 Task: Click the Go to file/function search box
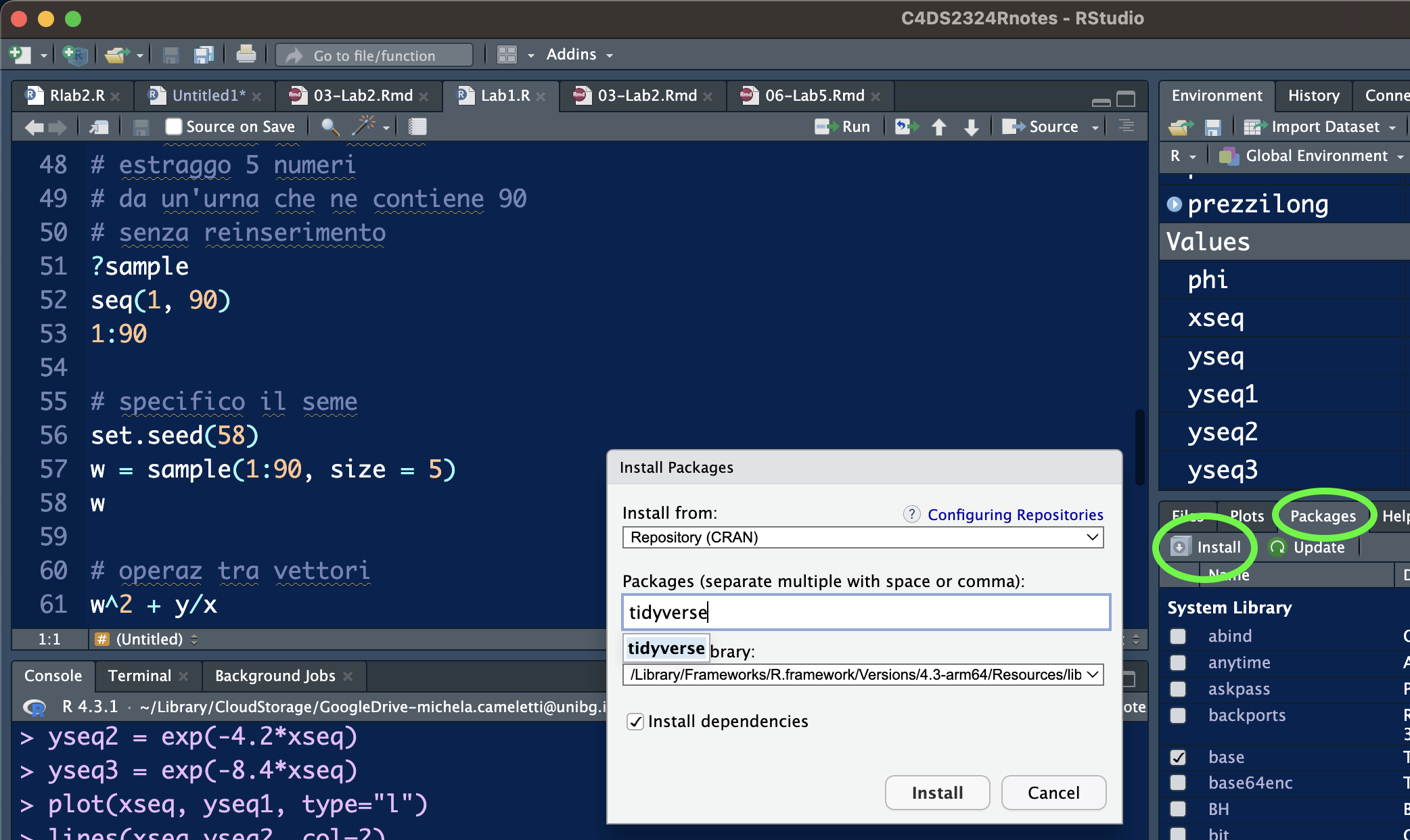coord(374,55)
